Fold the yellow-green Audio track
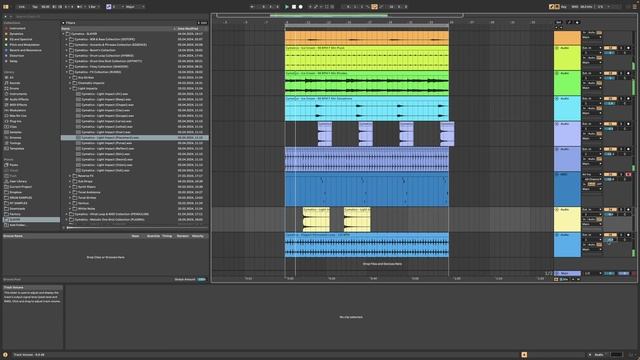Image resolution: width=640 pixels, height=360 pixels. click(557, 48)
